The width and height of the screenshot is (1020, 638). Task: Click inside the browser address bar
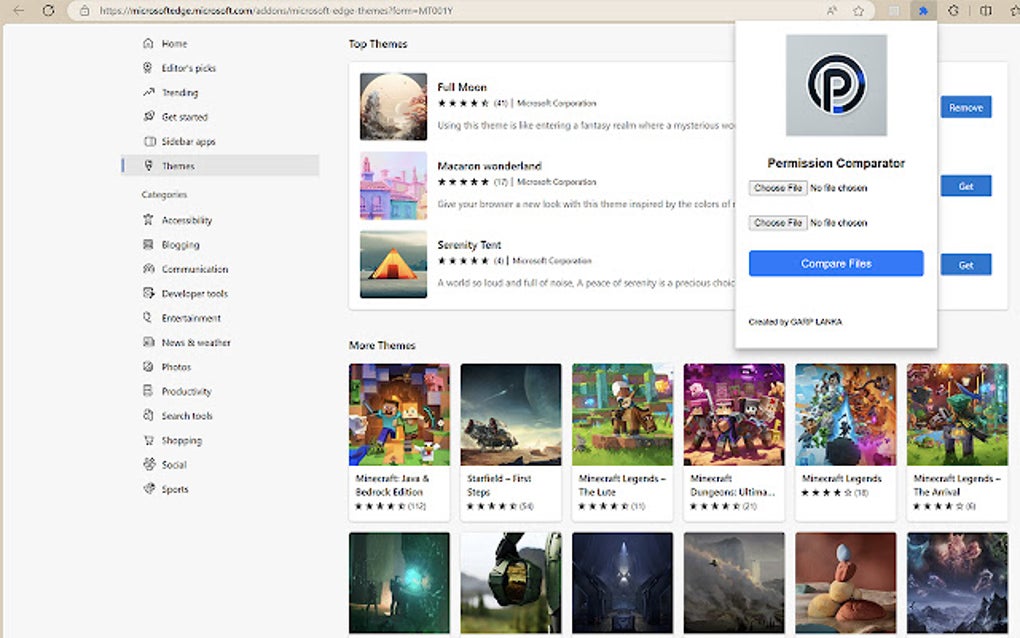pos(400,11)
